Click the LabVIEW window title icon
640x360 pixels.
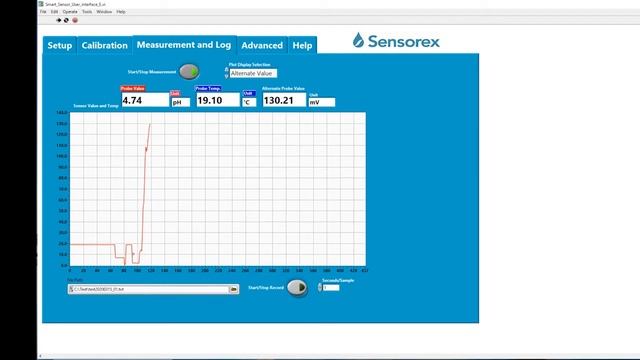click(x=41, y=4)
